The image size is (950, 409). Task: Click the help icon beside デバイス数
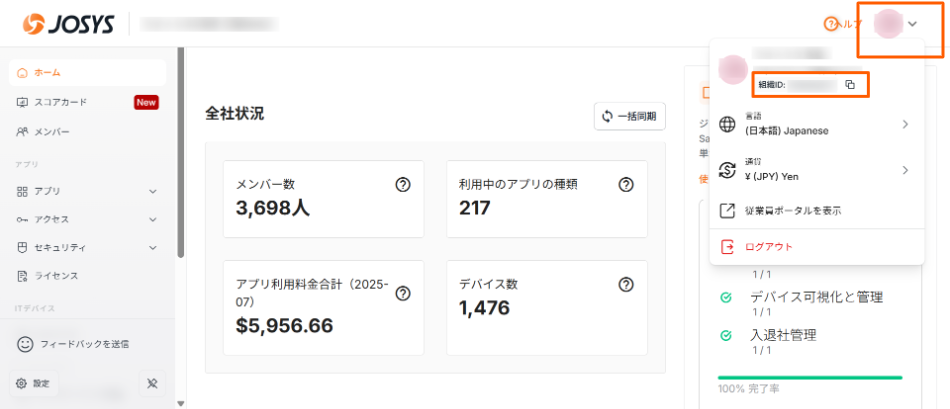(626, 284)
